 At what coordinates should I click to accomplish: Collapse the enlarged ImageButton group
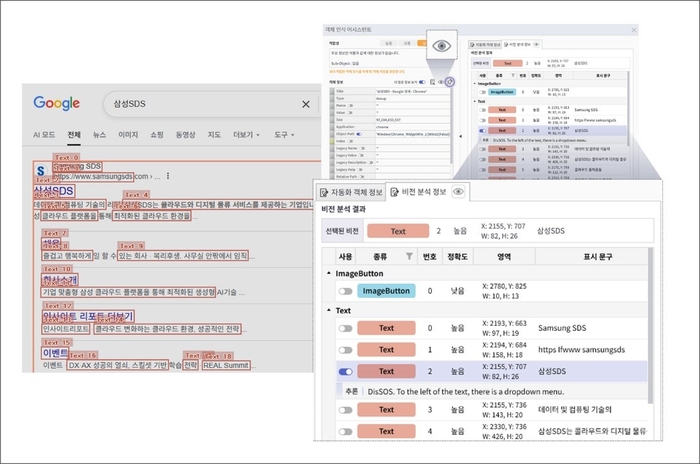(x=329, y=273)
